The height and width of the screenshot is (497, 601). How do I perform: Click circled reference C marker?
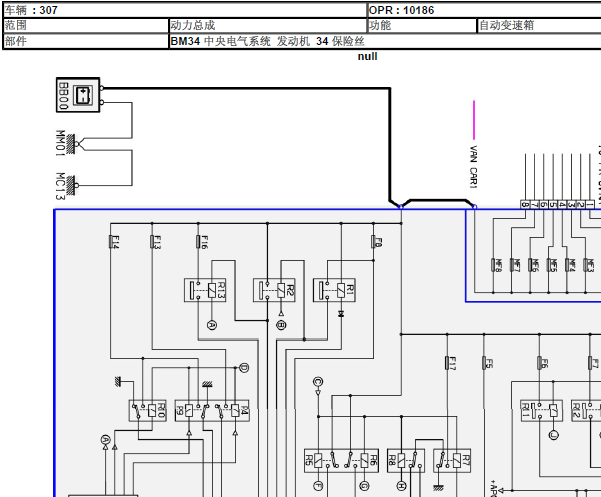(318, 382)
